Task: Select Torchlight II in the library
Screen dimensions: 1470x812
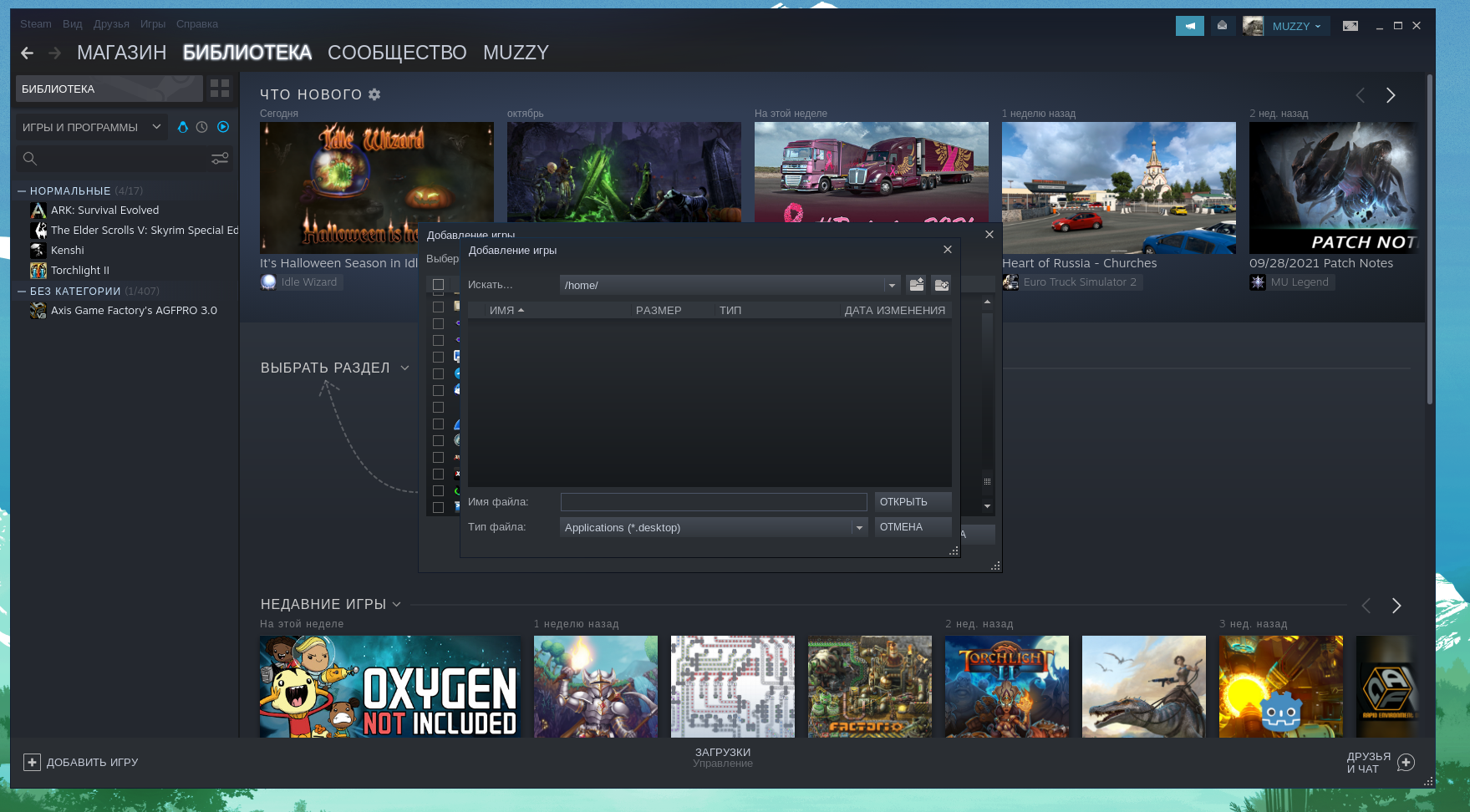Action: [79, 271]
